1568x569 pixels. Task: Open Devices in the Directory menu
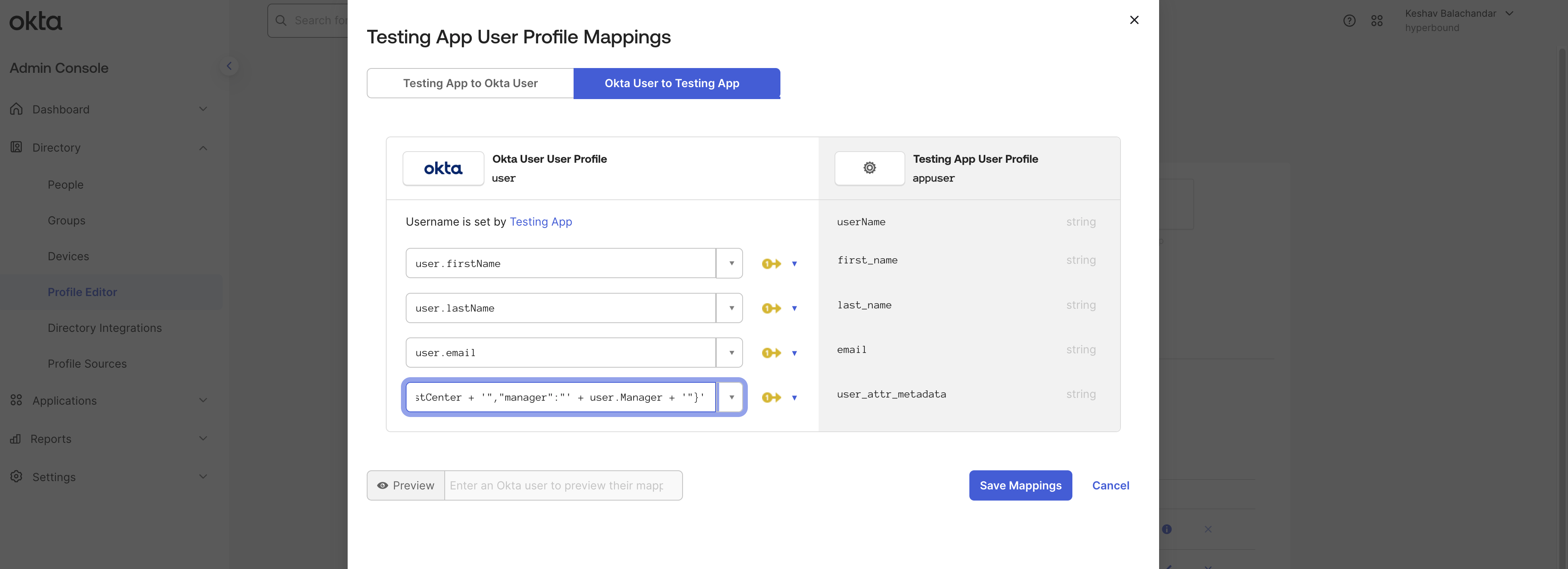[x=68, y=257]
